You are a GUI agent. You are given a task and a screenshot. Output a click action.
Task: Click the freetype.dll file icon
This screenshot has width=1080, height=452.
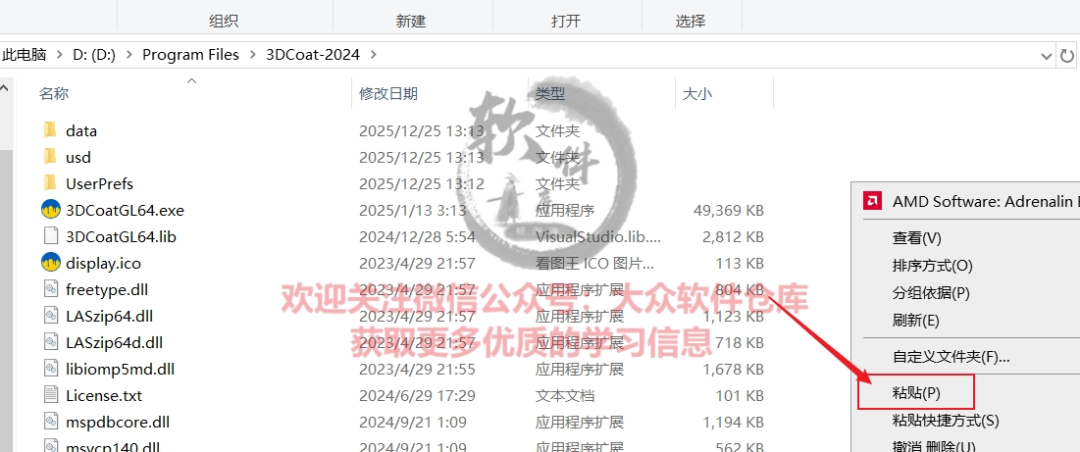(x=50, y=289)
